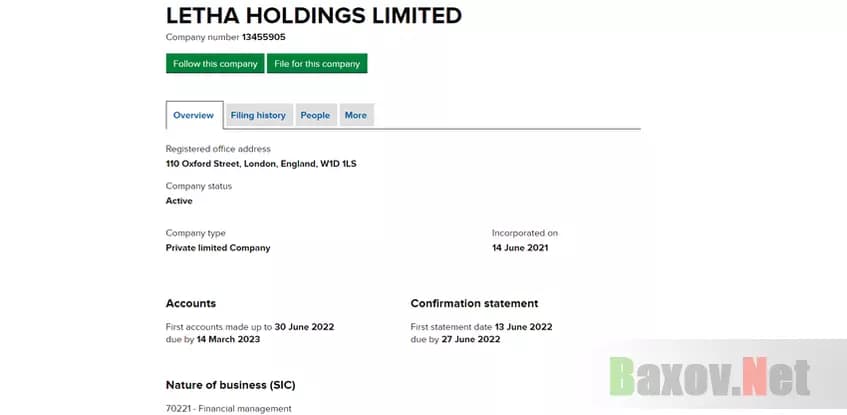Click the Nature of business (SIC) heading
Viewport: 847px width, 415px height.
point(230,385)
